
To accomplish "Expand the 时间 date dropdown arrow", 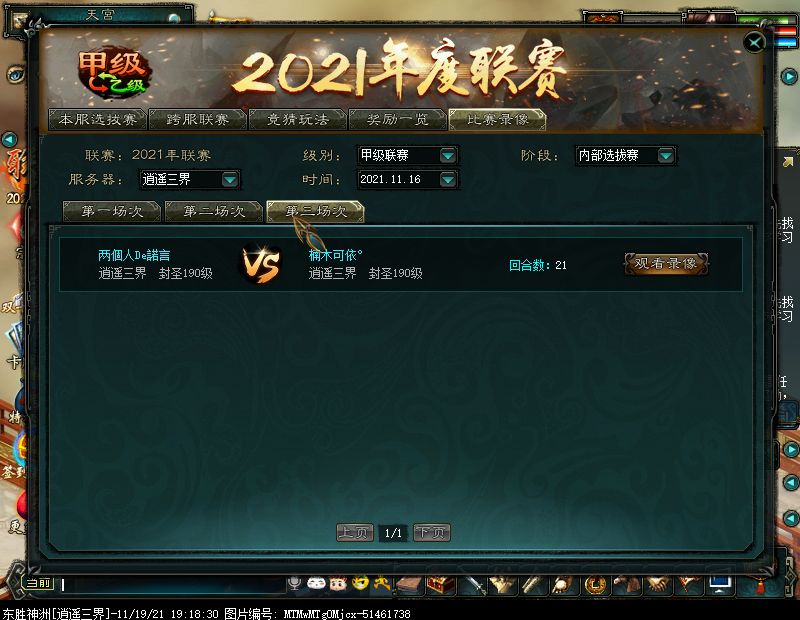I will pos(447,180).
